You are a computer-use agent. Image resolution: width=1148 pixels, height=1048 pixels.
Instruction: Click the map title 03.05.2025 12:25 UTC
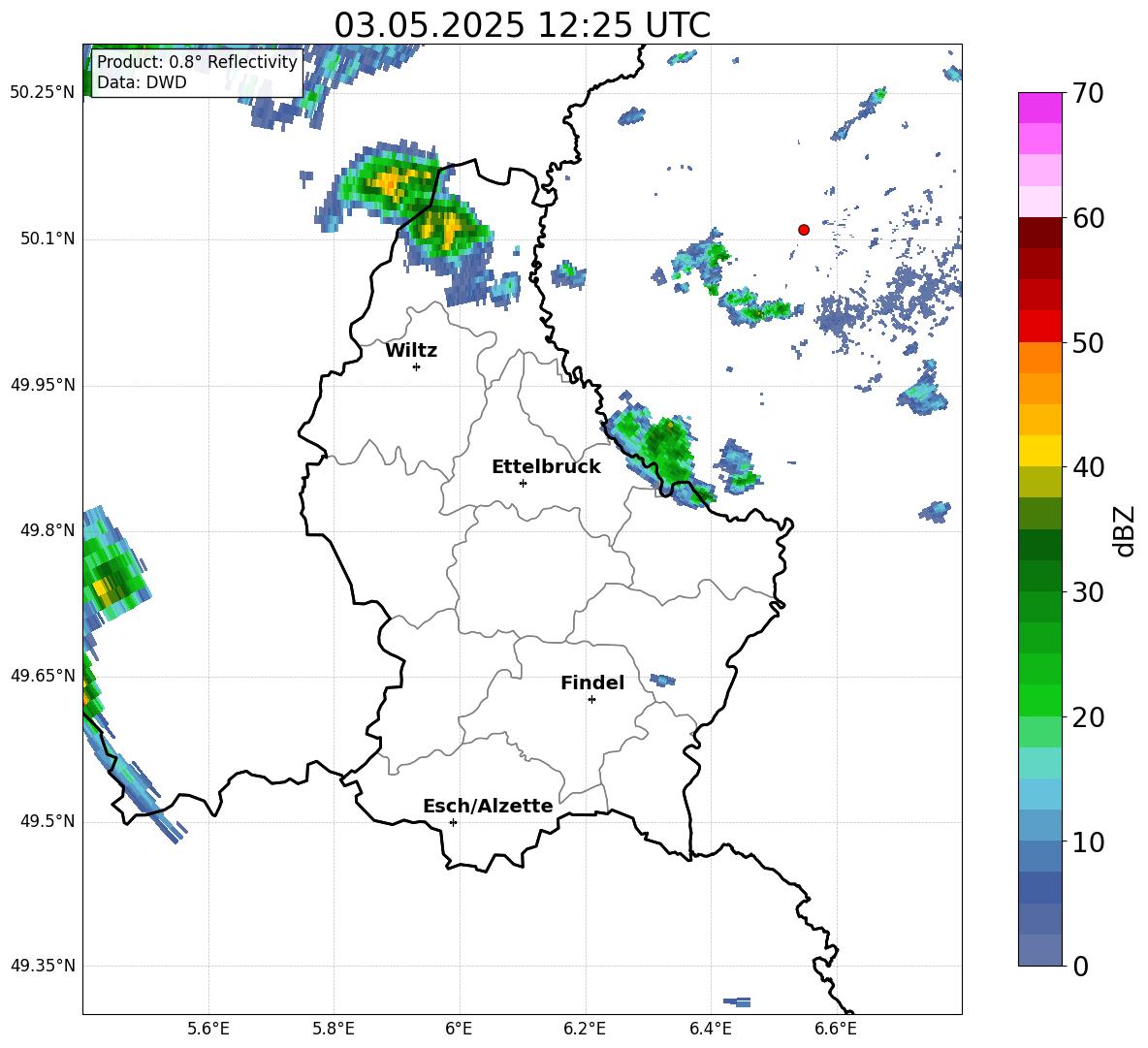coord(522,25)
